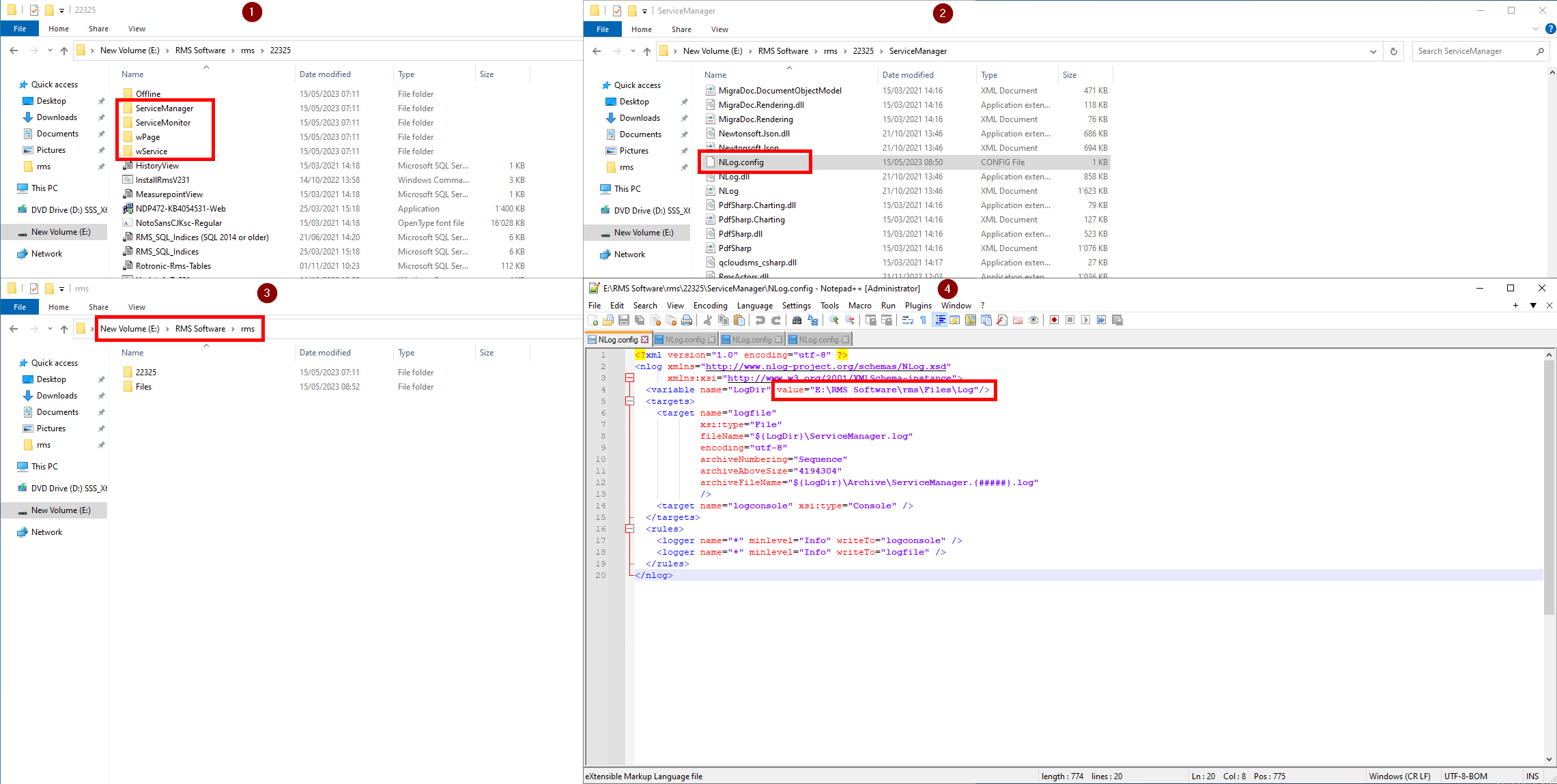The width and height of the screenshot is (1557, 784).
Task: Close the active NLog.config tab
Action: click(644, 340)
